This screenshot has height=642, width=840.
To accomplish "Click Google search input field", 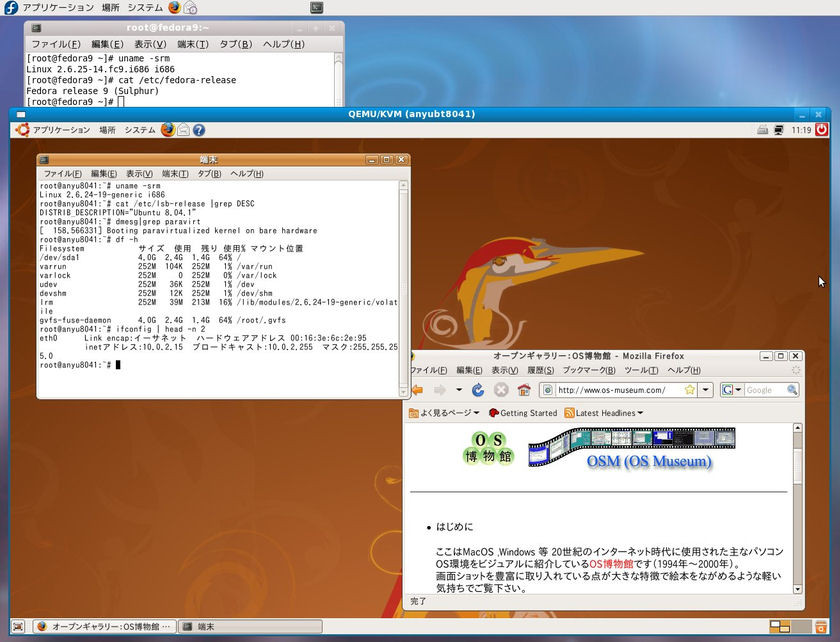I will pos(764,390).
